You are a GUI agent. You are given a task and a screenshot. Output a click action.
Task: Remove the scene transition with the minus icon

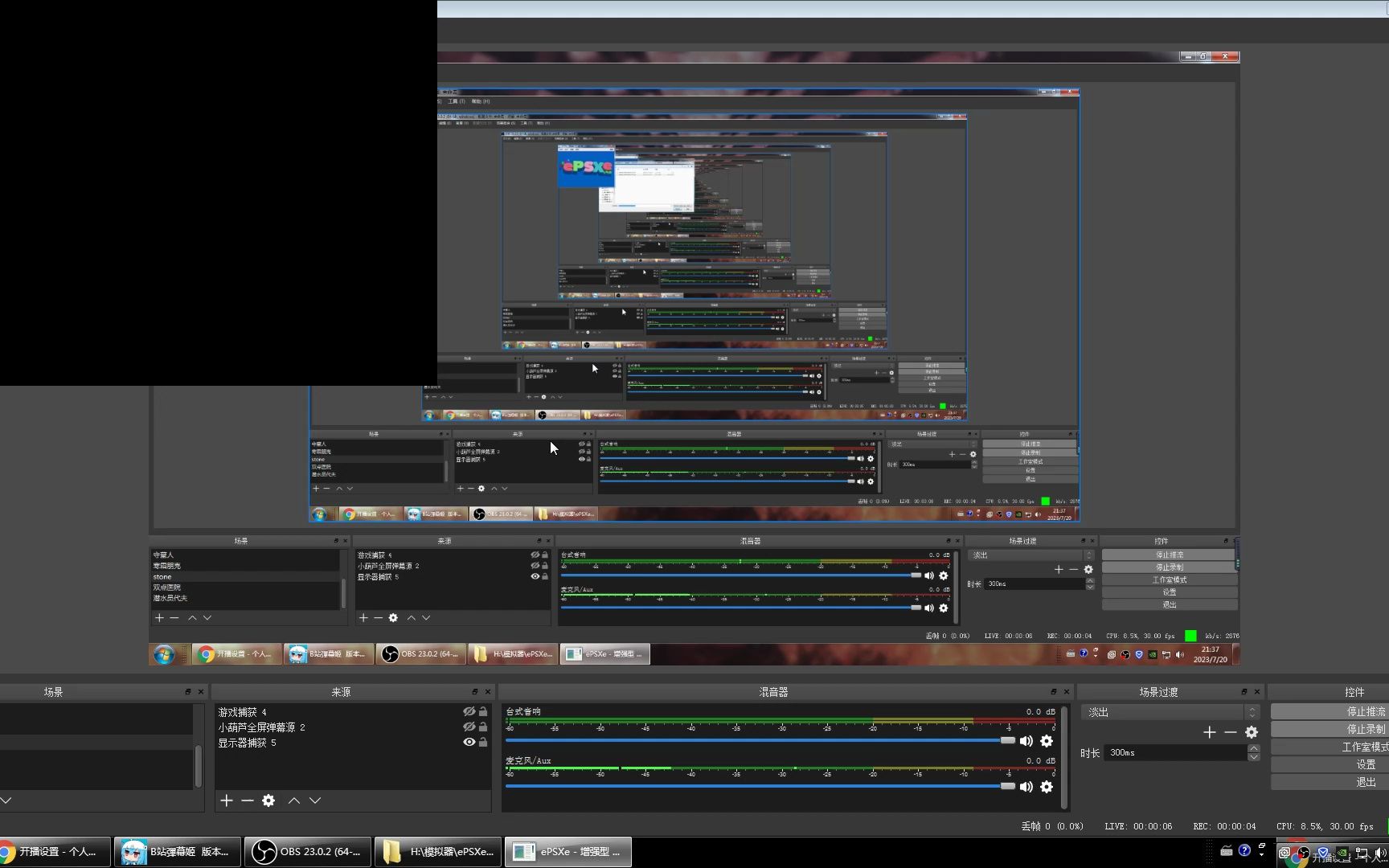tap(1231, 732)
